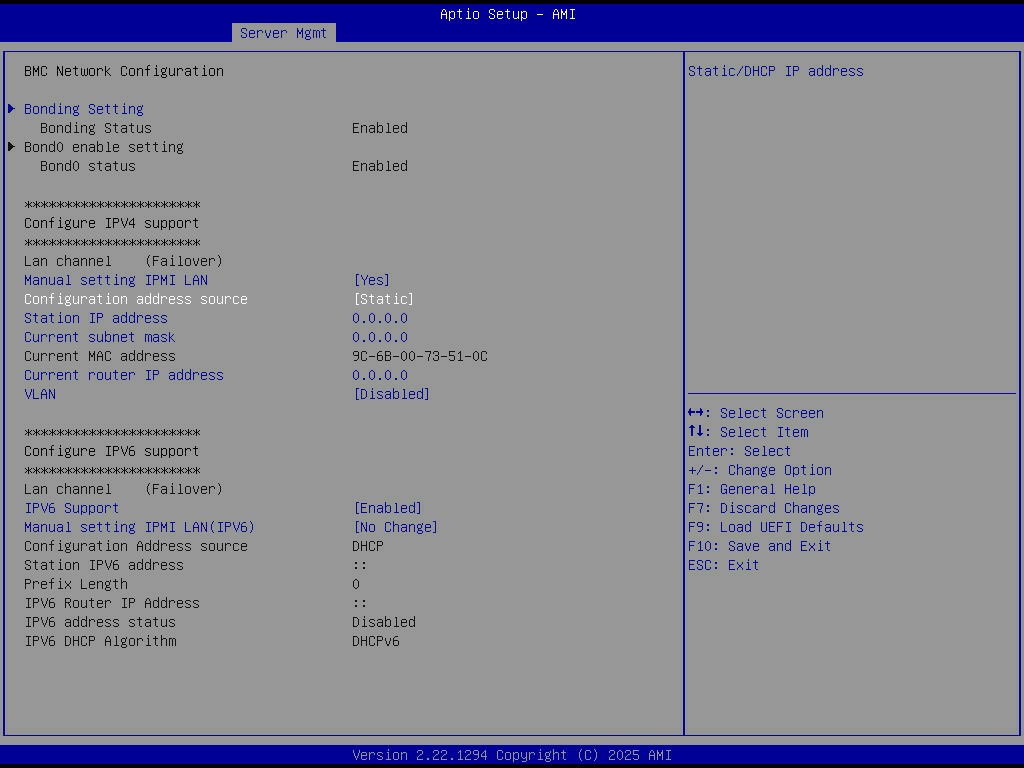Click F7: Discard Changes hint
1024x768 pixels.
(764, 508)
